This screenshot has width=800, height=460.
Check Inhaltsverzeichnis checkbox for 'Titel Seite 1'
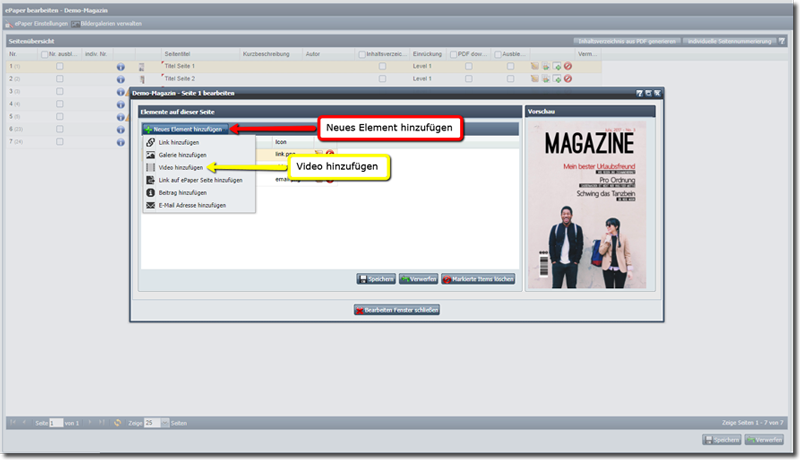382,66
